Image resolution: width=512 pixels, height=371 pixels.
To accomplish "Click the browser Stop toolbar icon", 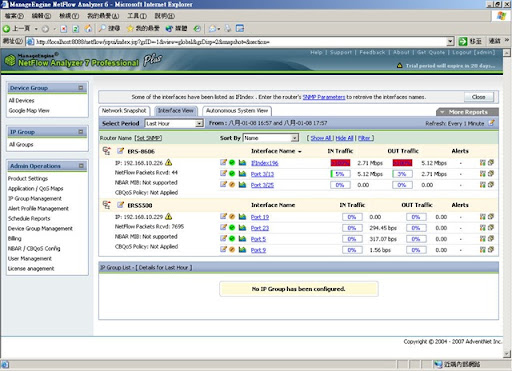I will point(64,29).
